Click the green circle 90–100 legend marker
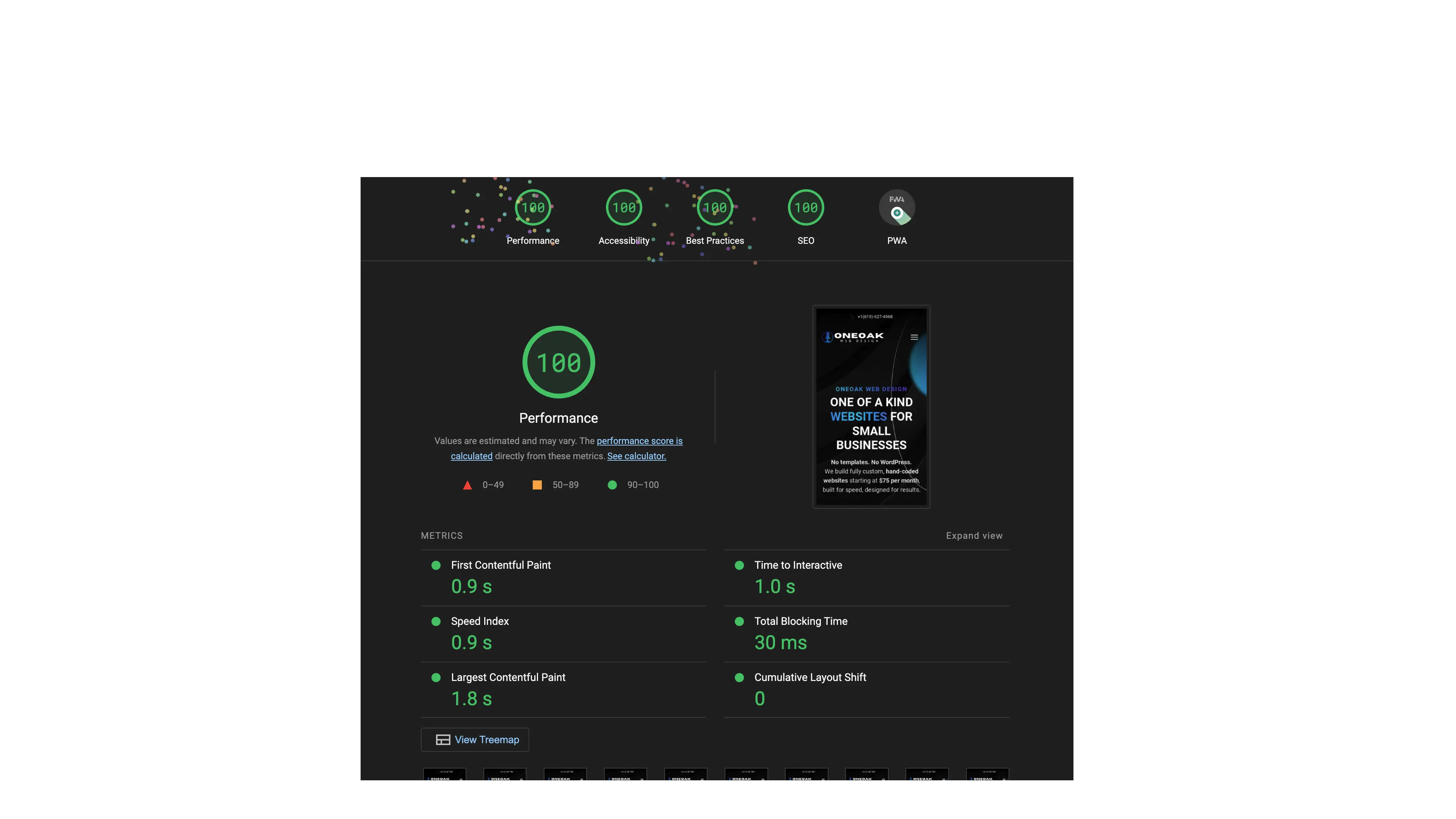The width and height of the screenshot is (1456, 819). (612, 485)
